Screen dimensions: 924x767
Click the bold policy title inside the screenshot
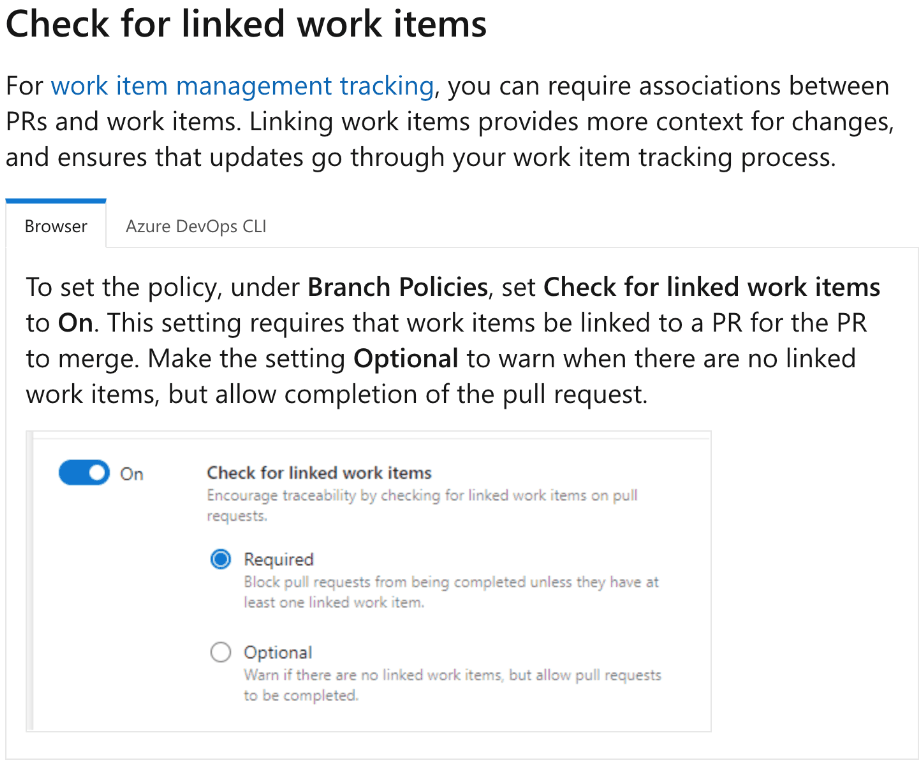click(x=319, y=473)
